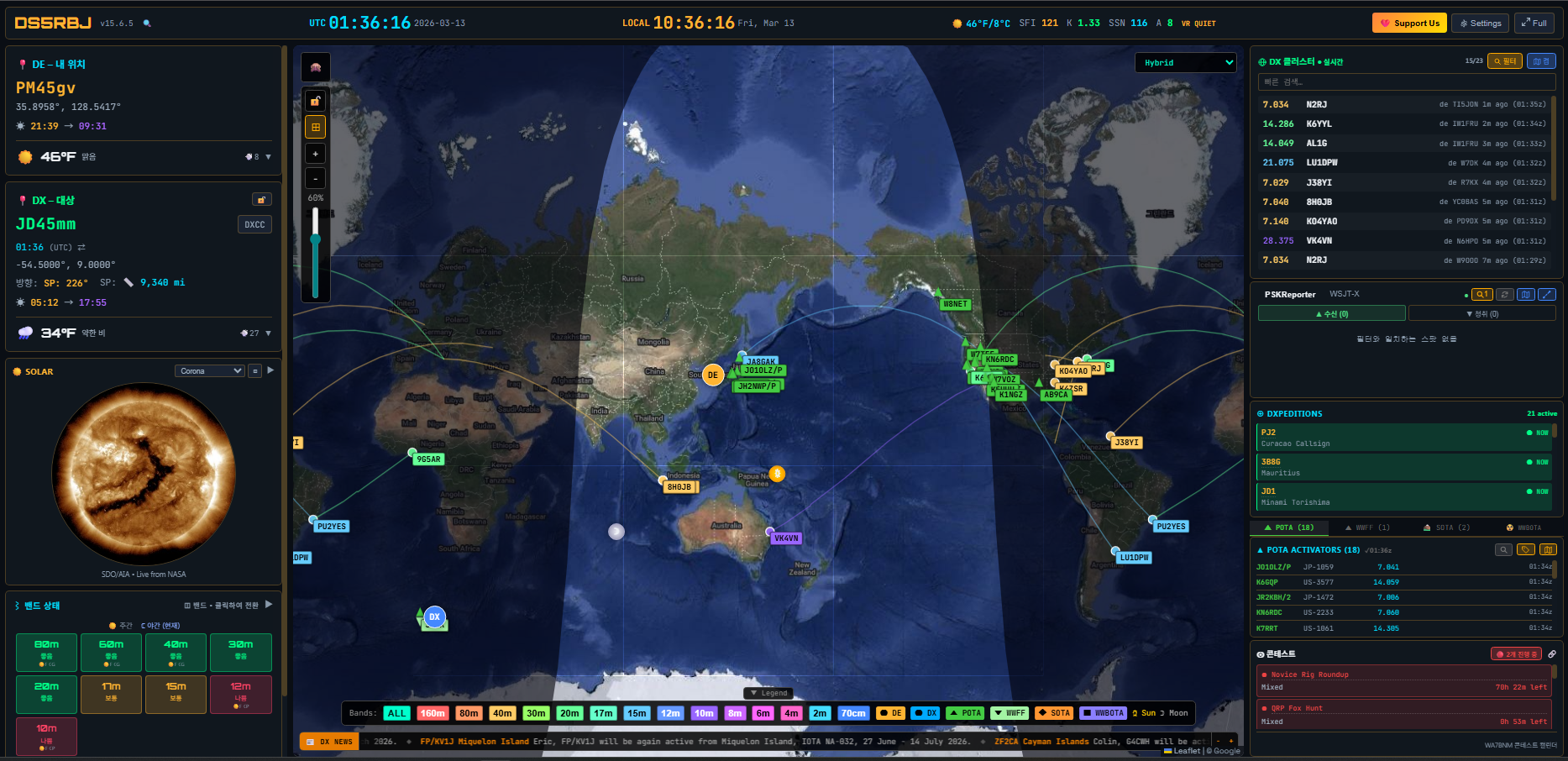Switch to the WWFF tab
This screenshot has height=761, width=1568.
coord(1367,528)
